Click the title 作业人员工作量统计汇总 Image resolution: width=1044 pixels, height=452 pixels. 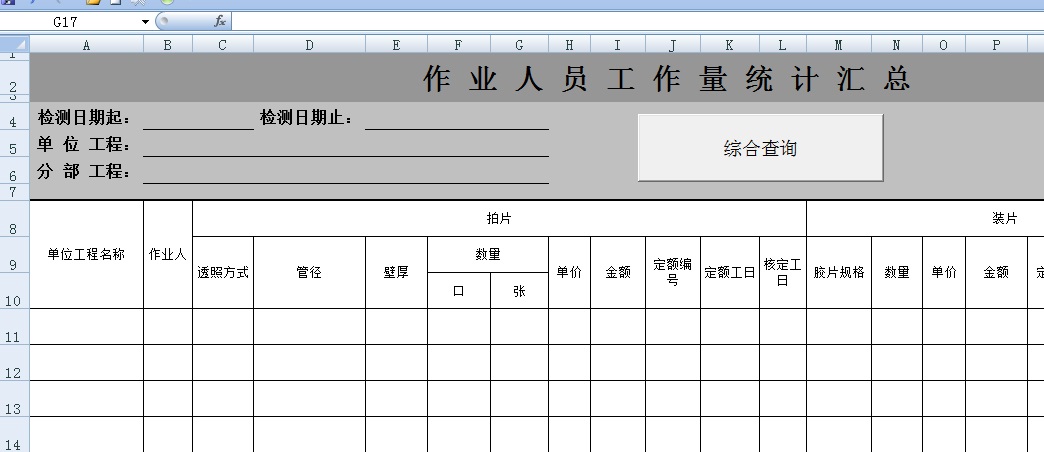666,79
